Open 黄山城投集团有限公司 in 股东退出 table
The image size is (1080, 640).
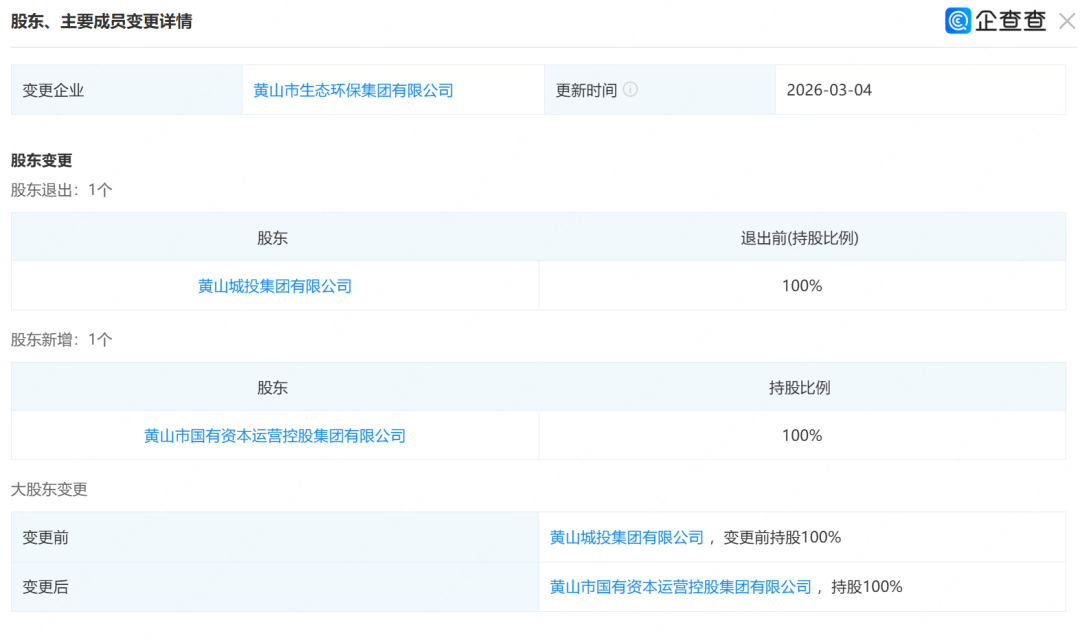point(275,286)
